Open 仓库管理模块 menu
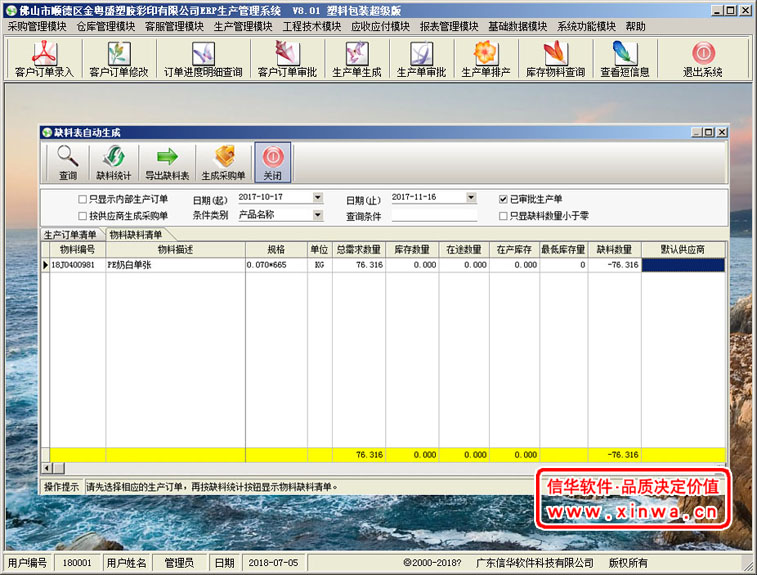 click(106, 27)
